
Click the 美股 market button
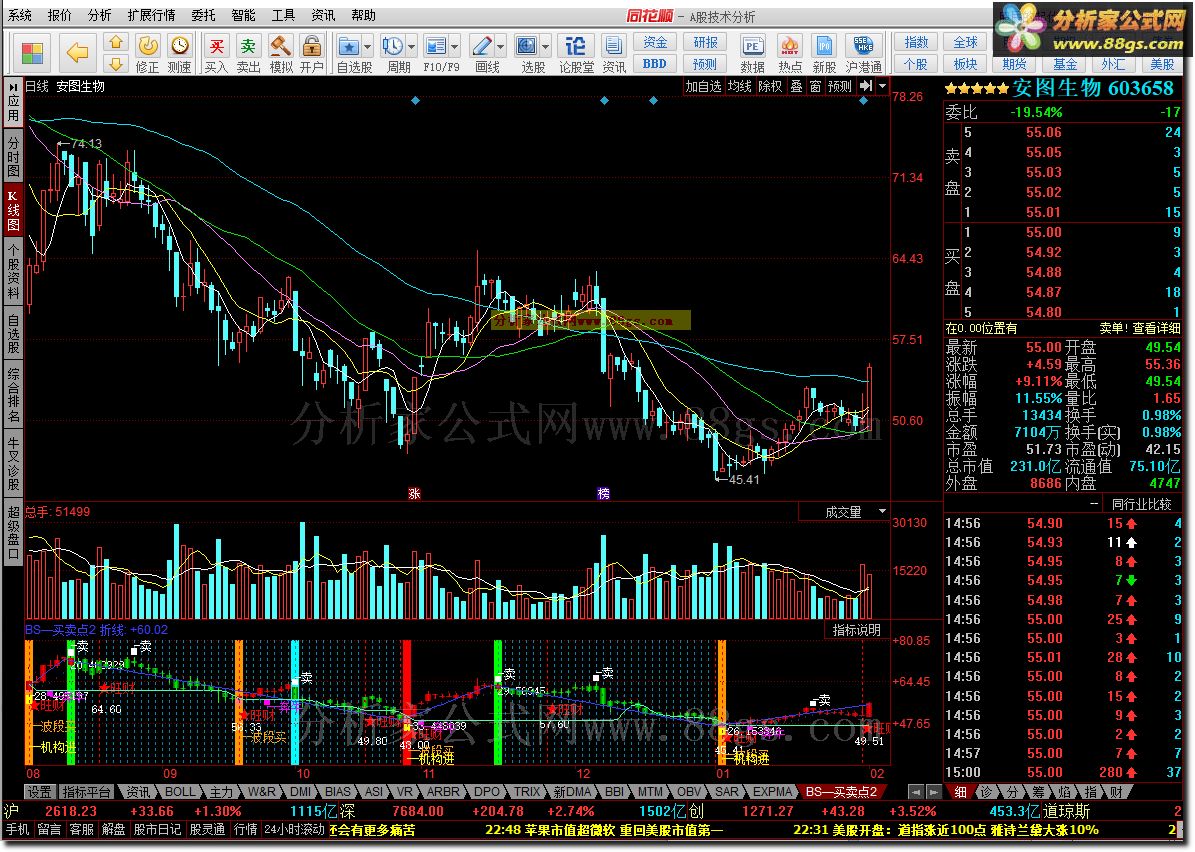1162,64
